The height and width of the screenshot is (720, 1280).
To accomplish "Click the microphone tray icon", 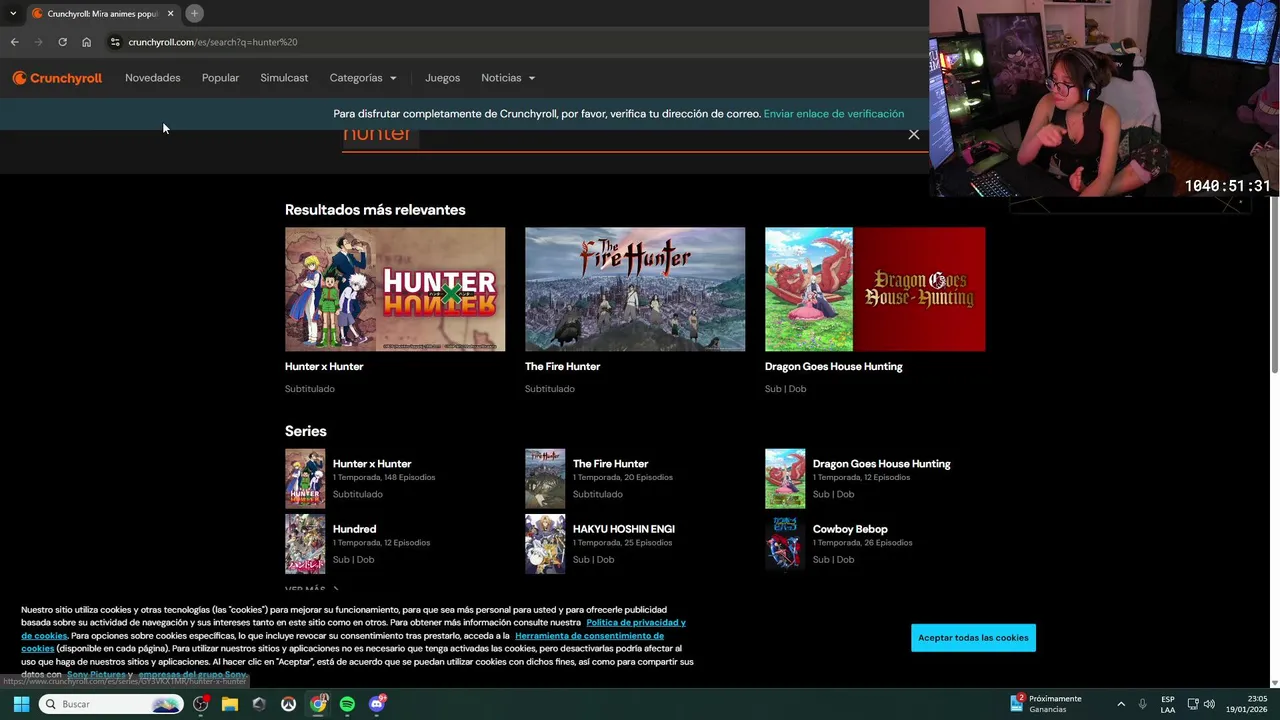I will pyautogui.click(x=1142, y=704).
